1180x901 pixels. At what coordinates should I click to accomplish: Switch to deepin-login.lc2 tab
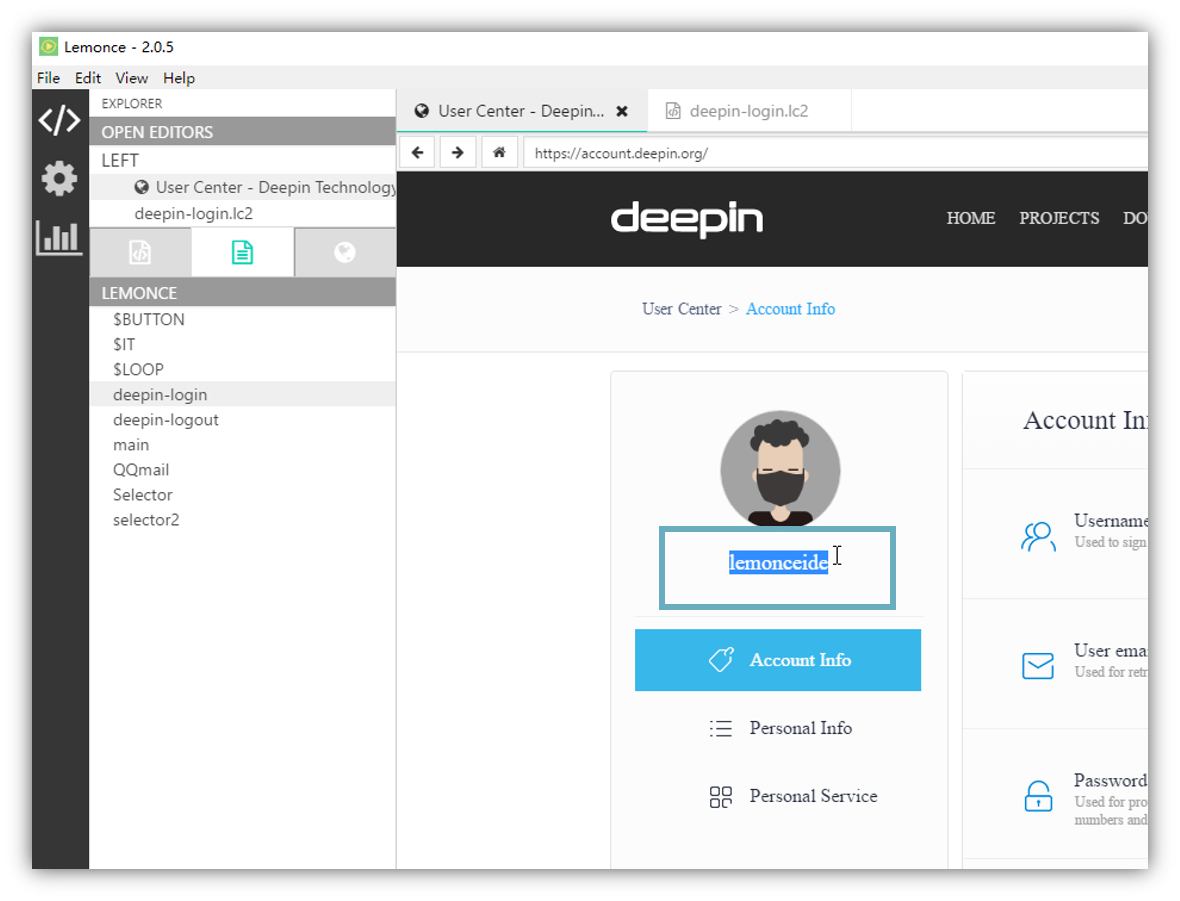coord(750,111)
